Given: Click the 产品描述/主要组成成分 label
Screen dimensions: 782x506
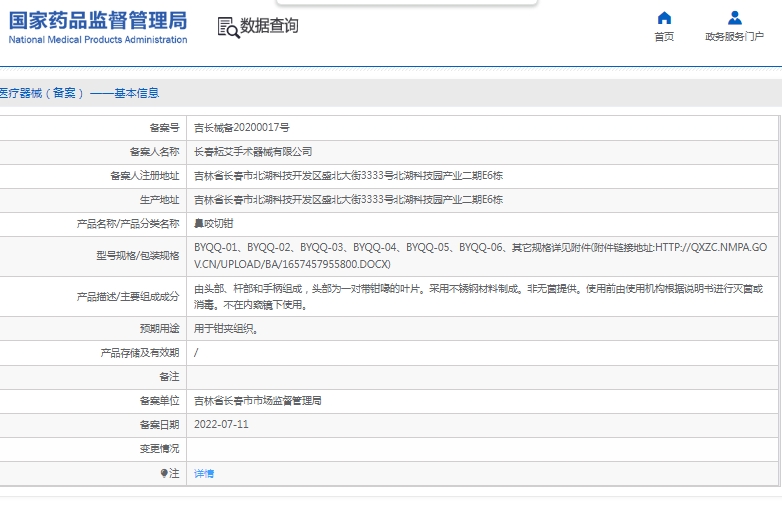Looking at the screenshot, I should [x=128, y=297].
